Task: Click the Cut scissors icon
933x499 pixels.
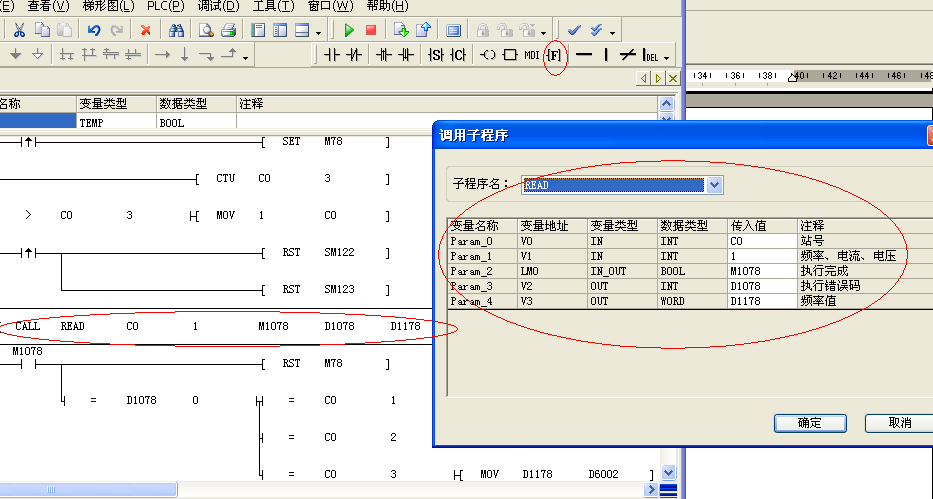Action: [18, 30]
